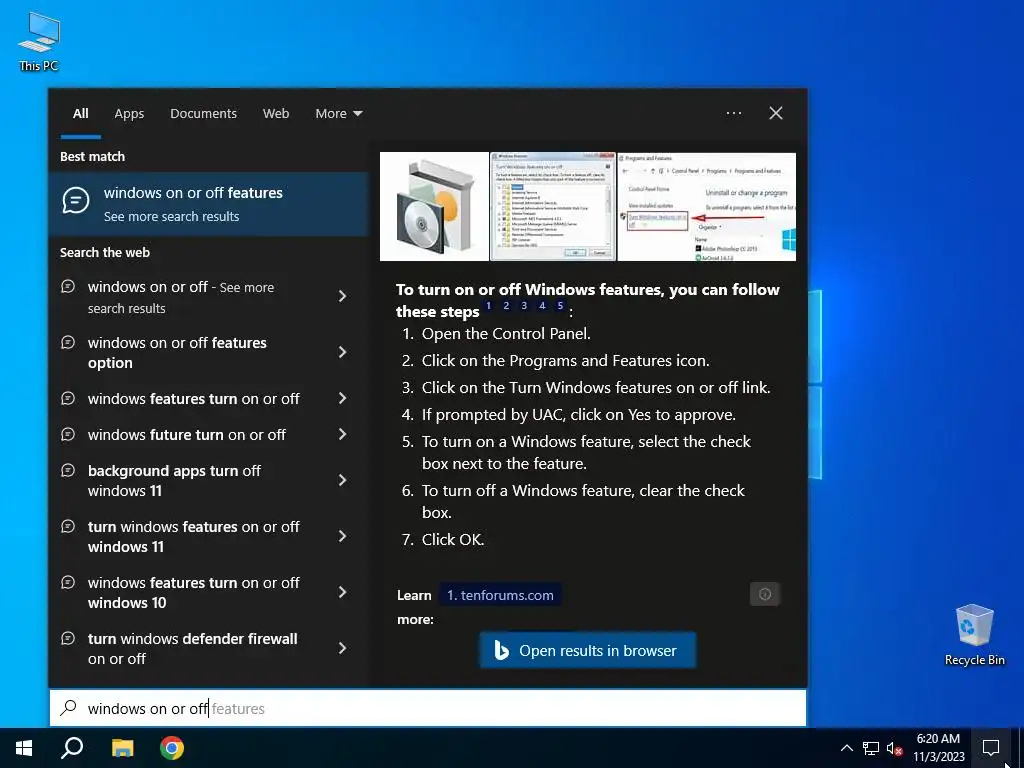Select suggestion 'windows future turn on or off'

click(x=187, y=434)
